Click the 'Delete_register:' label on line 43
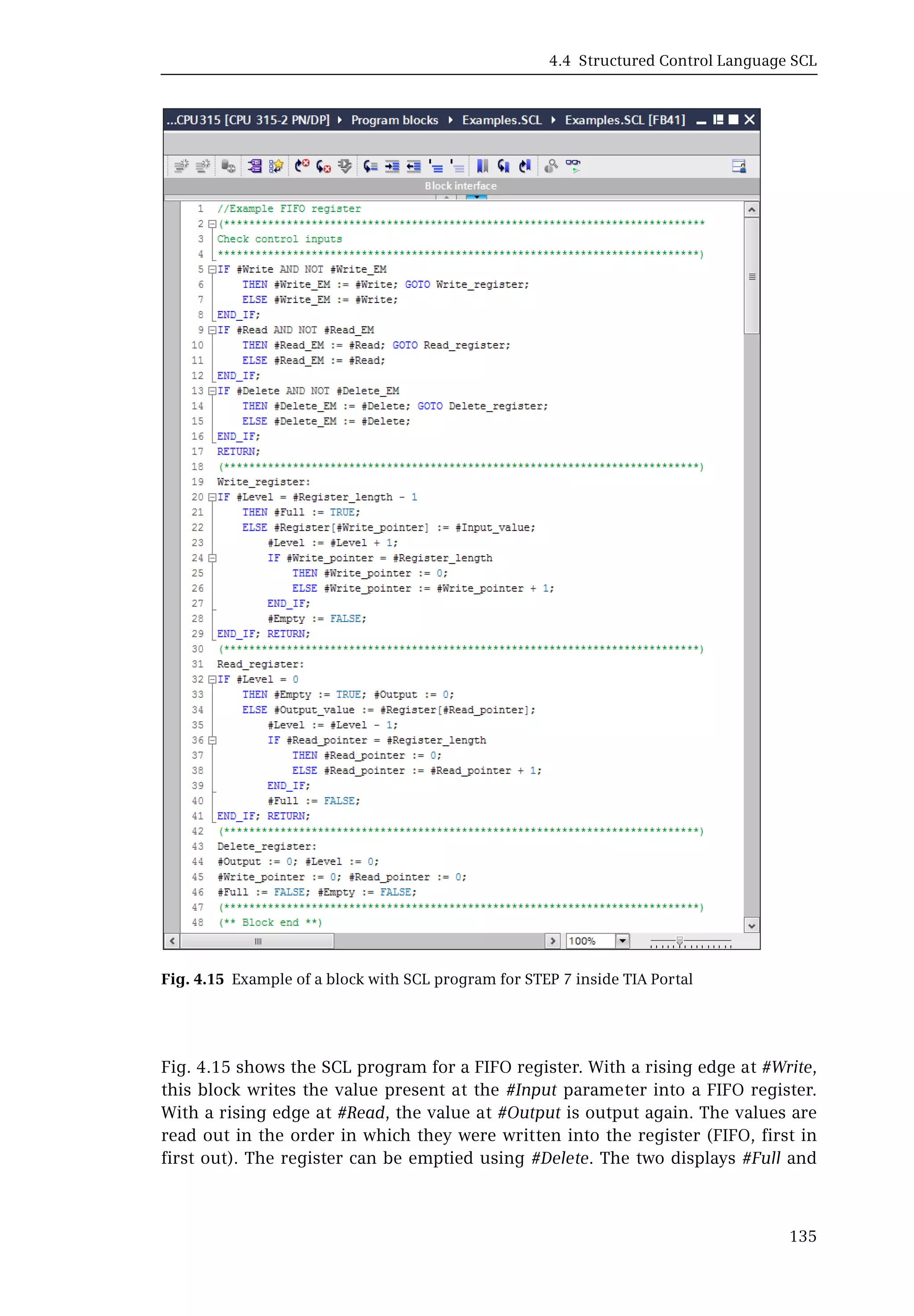 (x=266, y=847)
